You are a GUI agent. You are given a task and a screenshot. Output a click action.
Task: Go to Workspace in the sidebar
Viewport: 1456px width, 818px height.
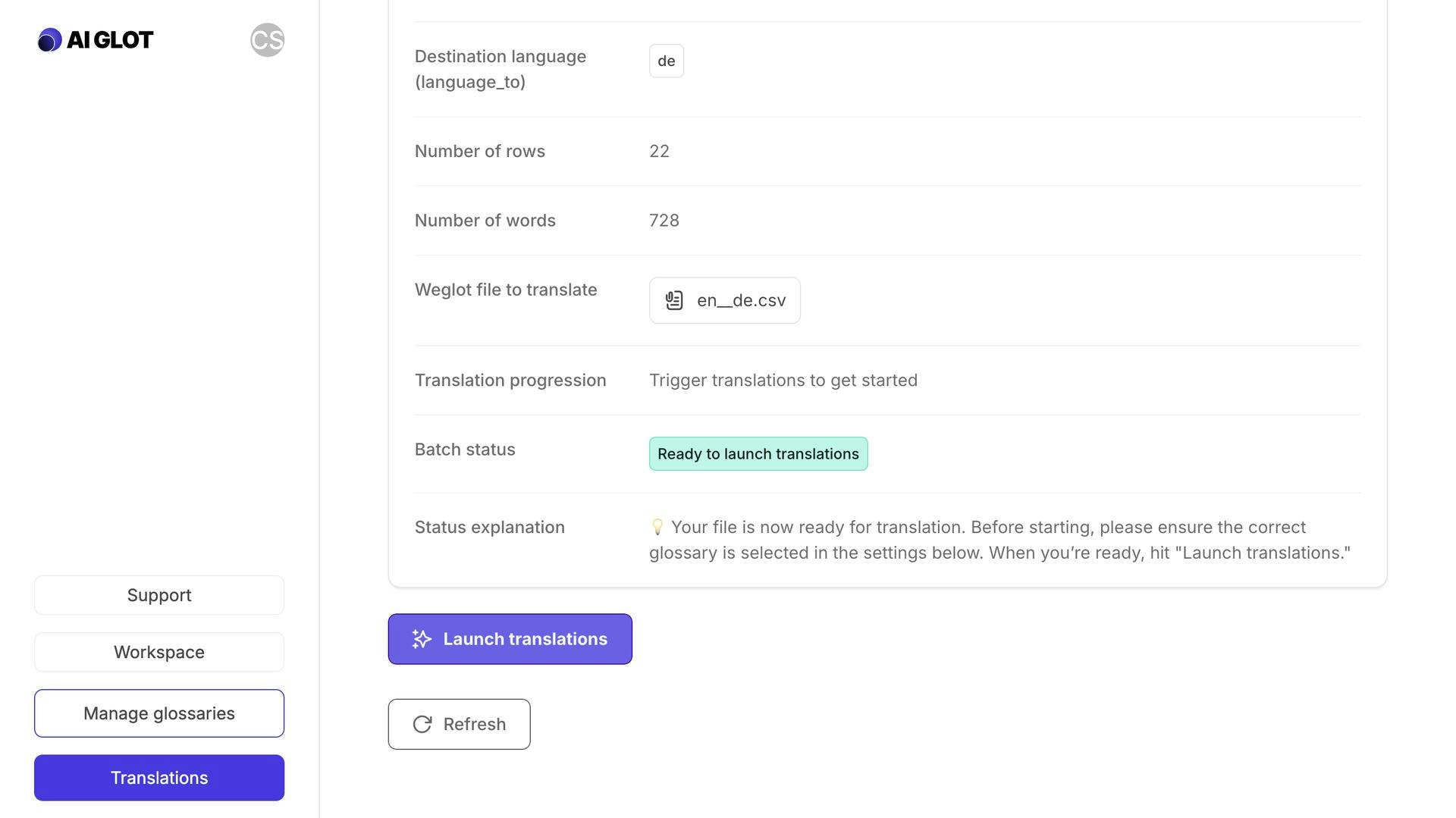click(x=159, y=652)
